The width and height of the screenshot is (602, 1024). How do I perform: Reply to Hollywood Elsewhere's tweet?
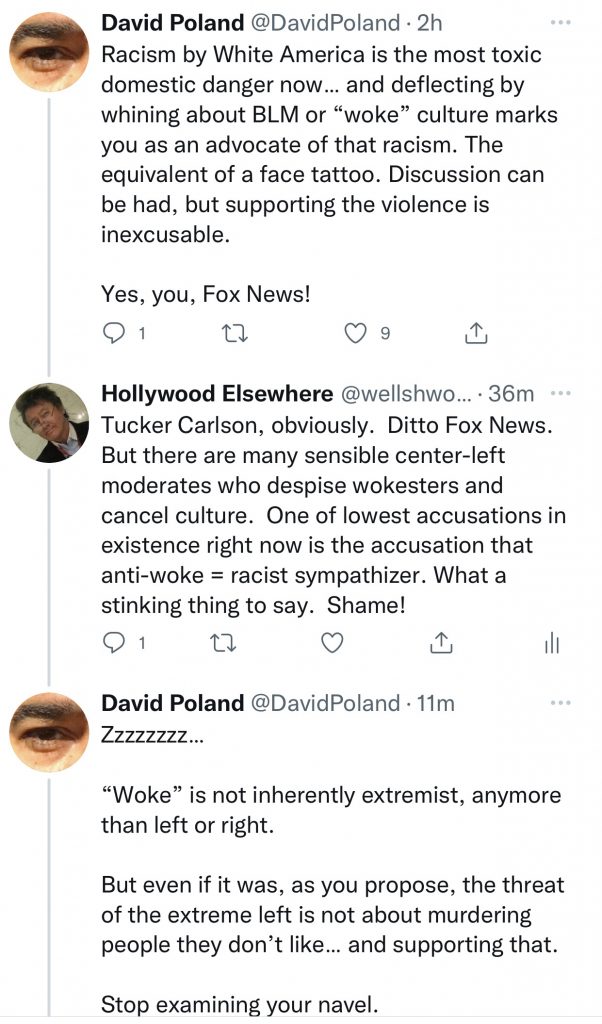click(116, 644)
